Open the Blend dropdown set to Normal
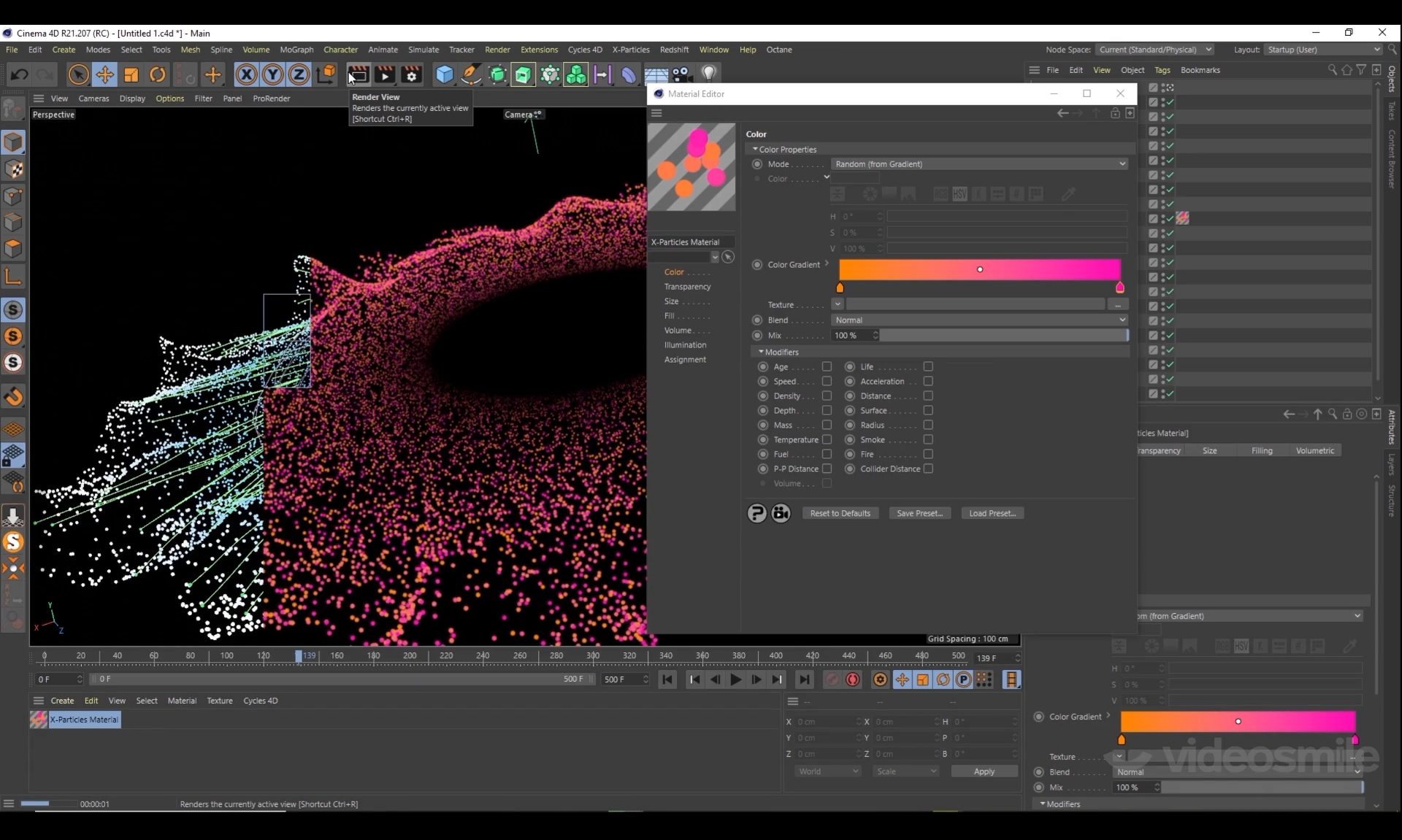 [978, 320]
